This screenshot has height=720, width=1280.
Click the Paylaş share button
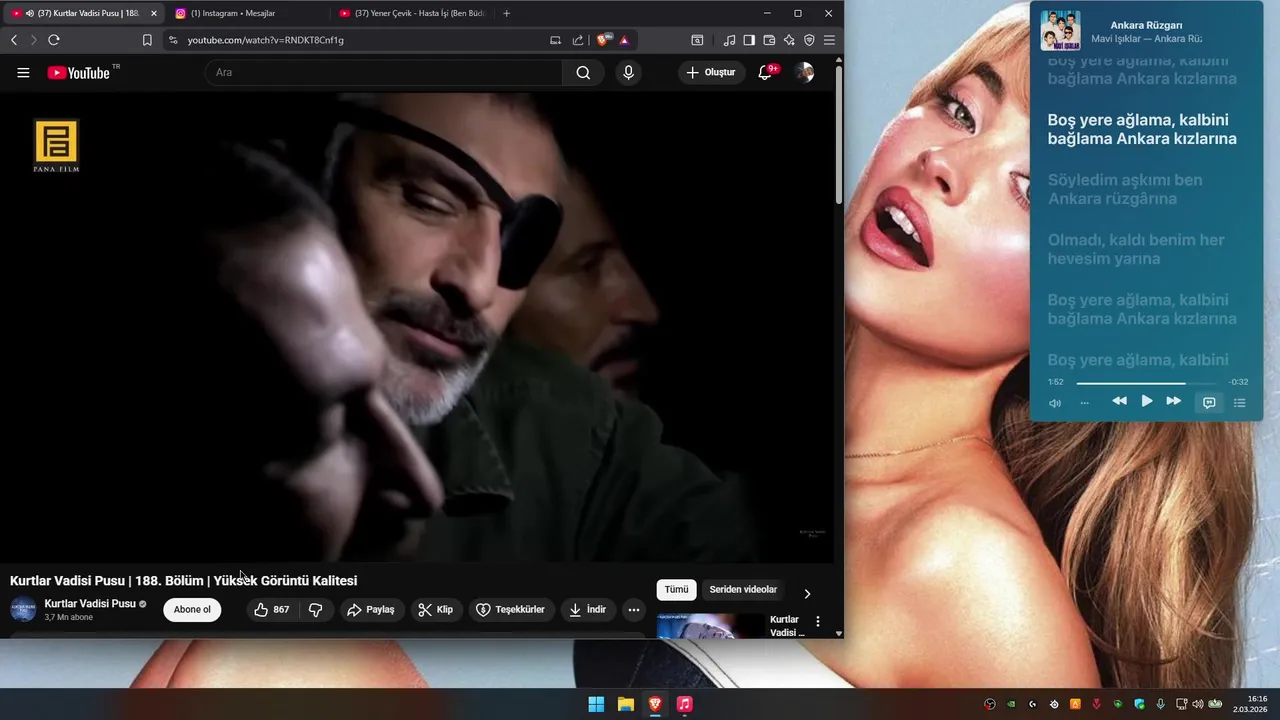(x=371, y=610)
